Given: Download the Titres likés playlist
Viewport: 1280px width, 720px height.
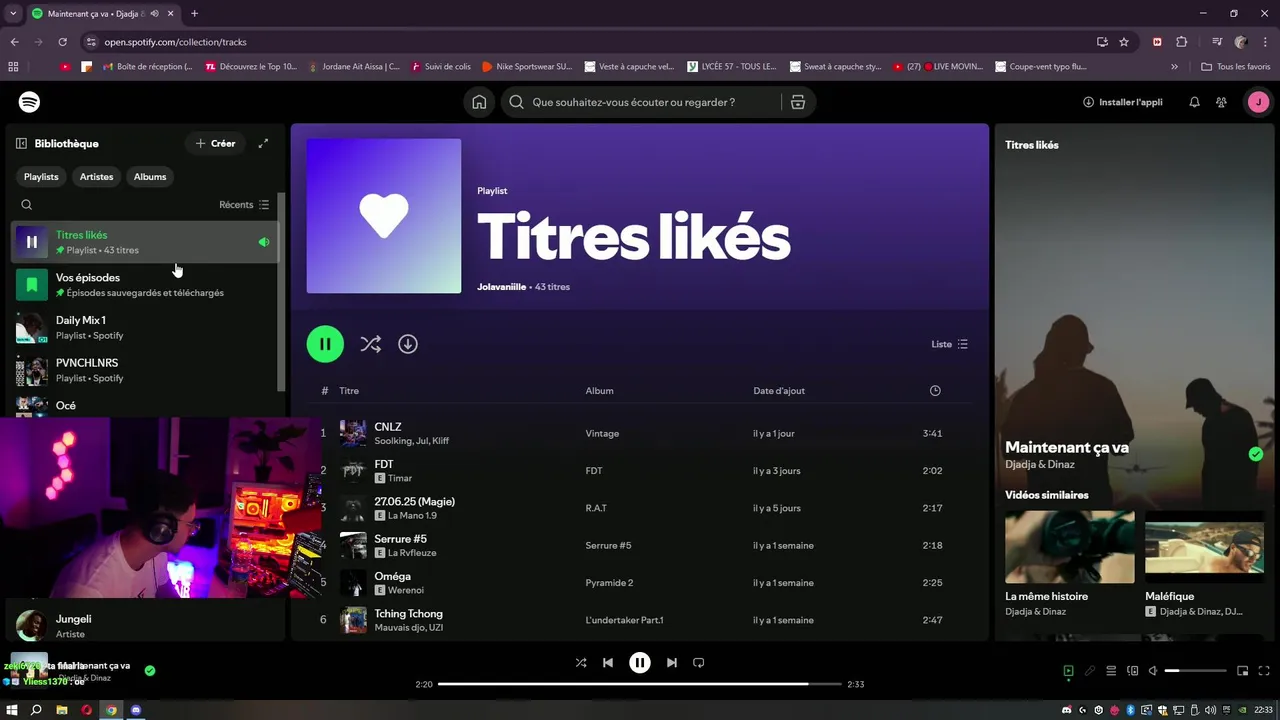Looking at the screenshot, I should [x=408, y=344].
